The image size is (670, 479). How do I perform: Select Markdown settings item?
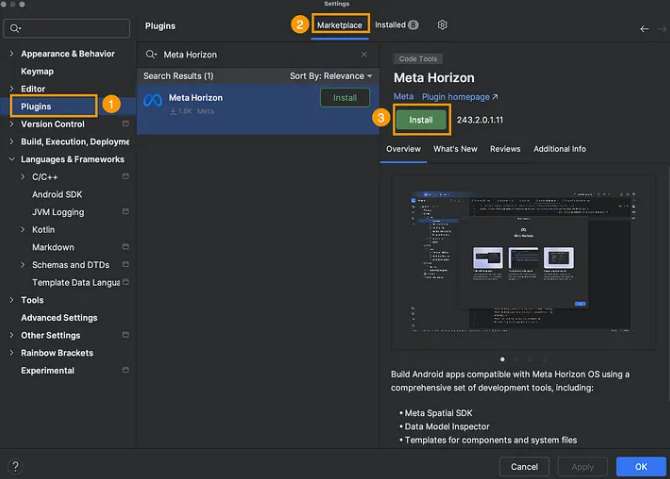(53, 247)
